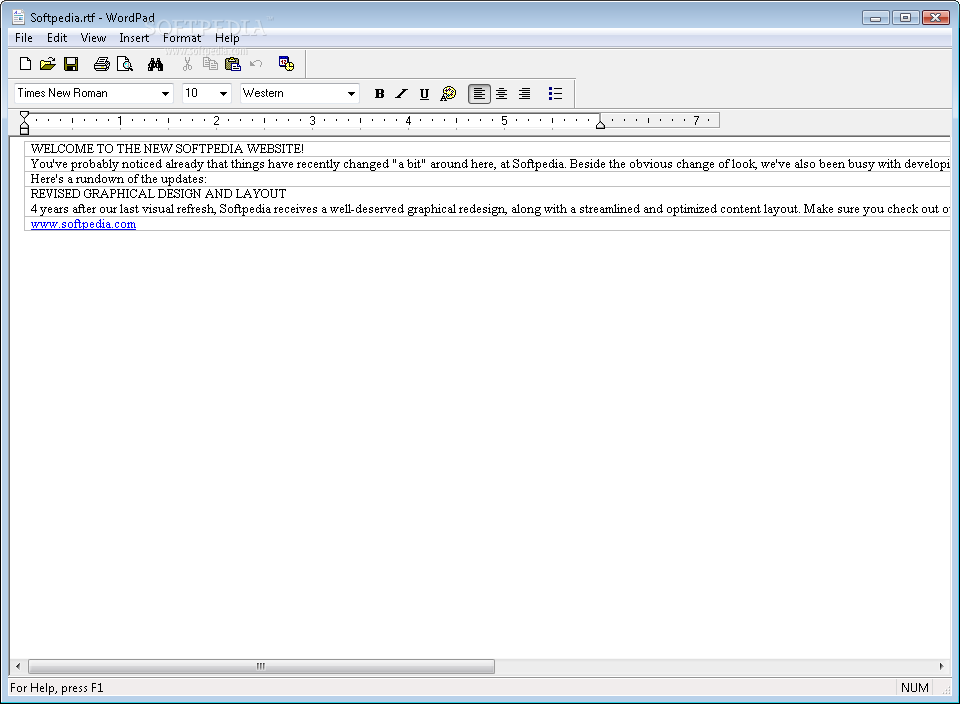Click the Open folder icon
Screen dimensions: 960x704
[48, 64]
